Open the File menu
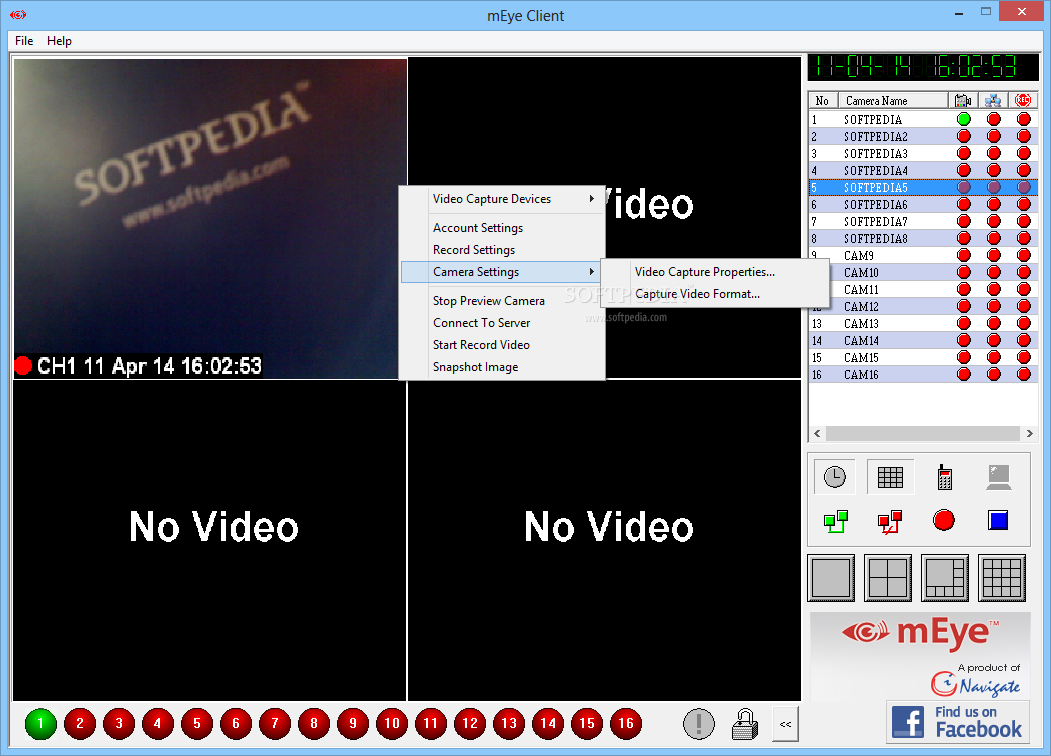This screenshot has width=1051, height=756. tap(24, 41)
